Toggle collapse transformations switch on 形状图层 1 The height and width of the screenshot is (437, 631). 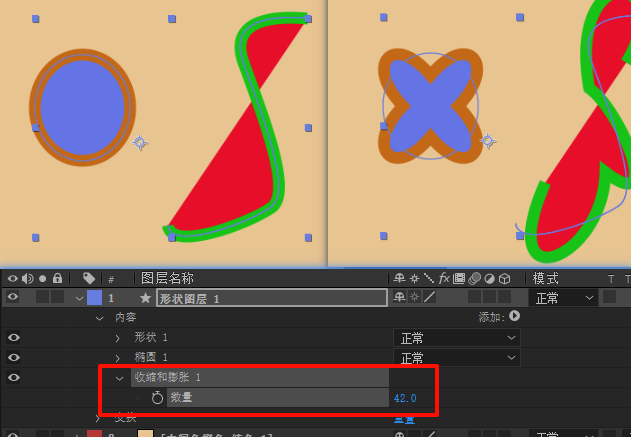tap(414, 297)
